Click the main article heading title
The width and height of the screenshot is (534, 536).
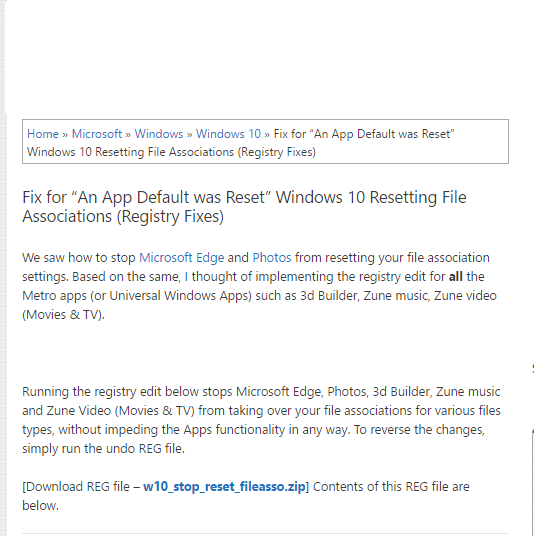(244, 207)
